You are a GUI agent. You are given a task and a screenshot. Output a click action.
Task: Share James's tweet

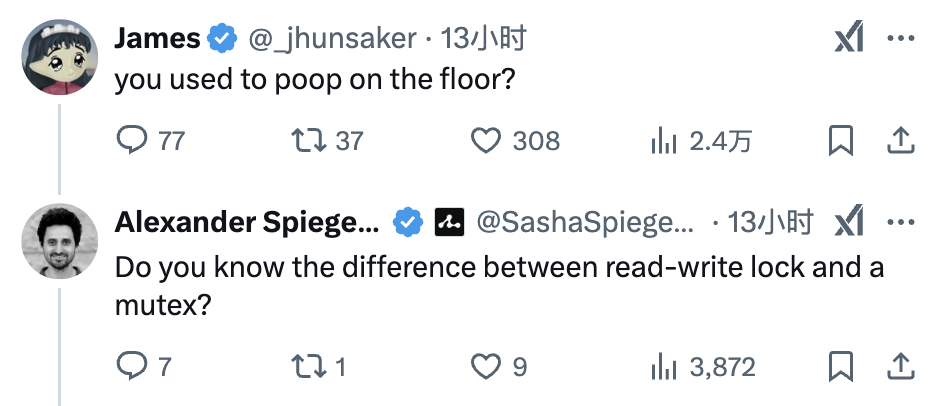[x=901, y=141]
